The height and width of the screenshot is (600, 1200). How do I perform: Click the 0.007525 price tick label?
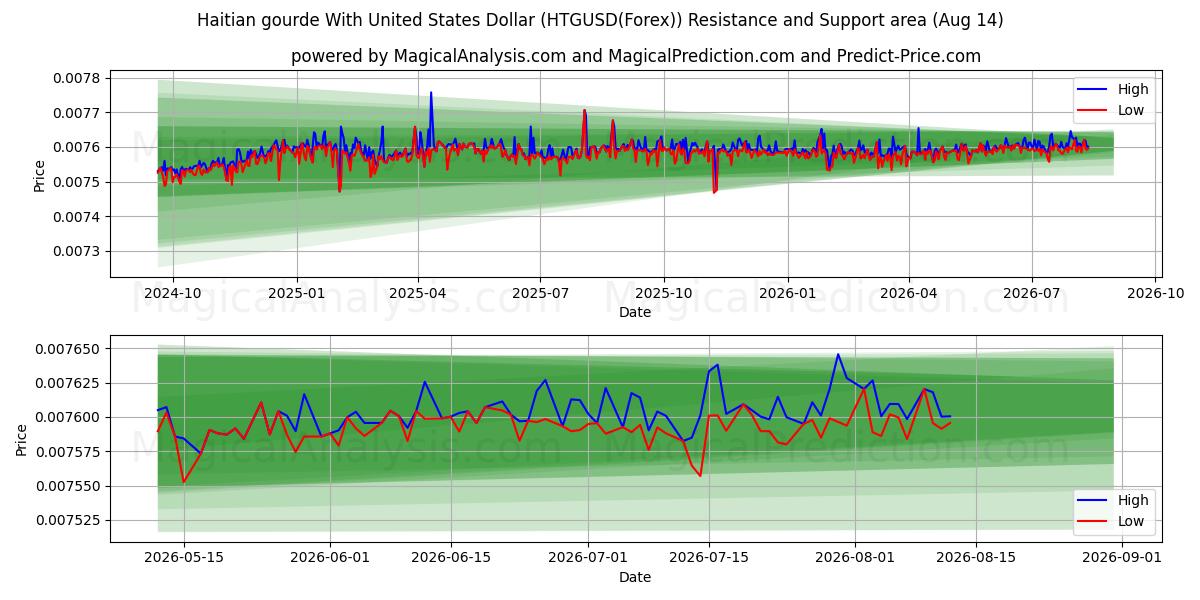[x=66, y=521]
